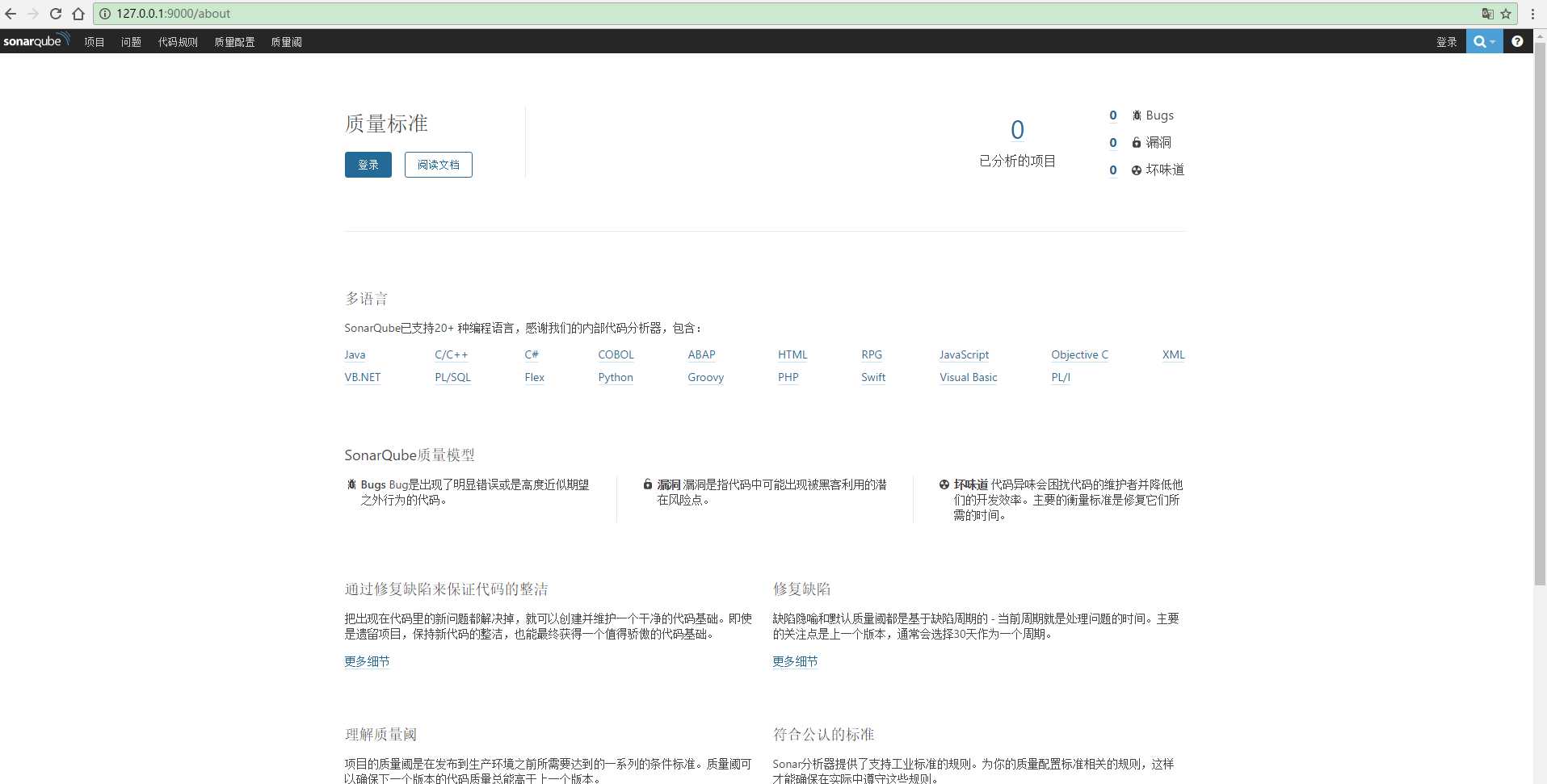The image size is (1547, 784).
Task: Open the VB.NET language link
Action: [x=362, y=377]
